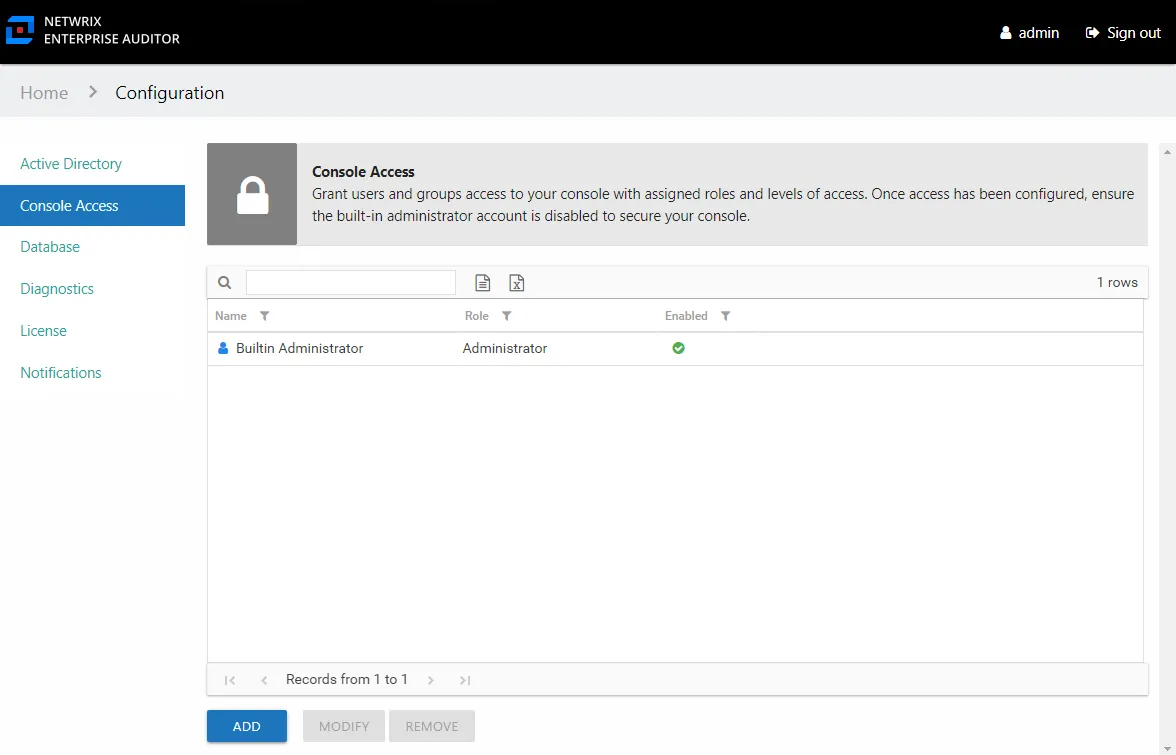Sort by Role column header

[x=477, y=316]
